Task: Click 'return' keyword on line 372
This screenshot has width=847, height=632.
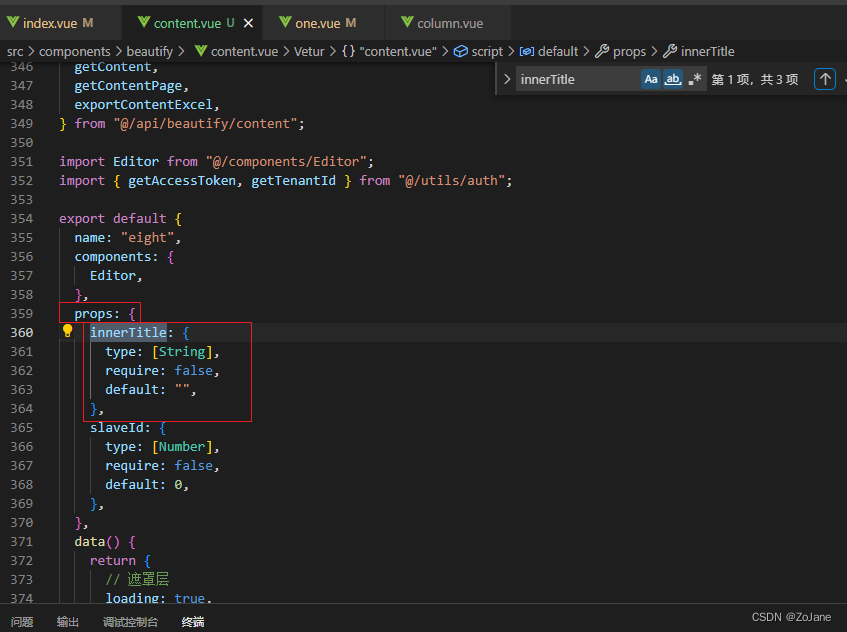Action: click(112, 561)
